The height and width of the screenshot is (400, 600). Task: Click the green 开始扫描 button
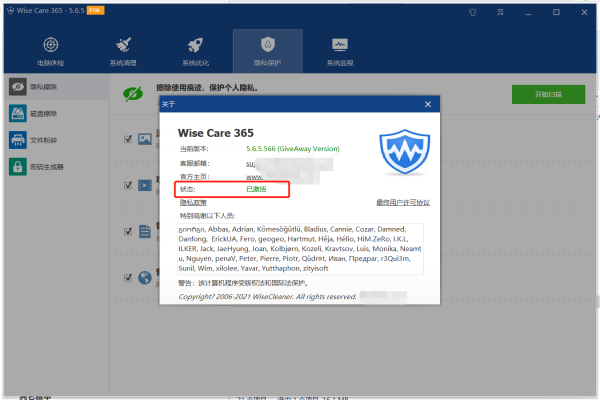click(x=548, y=95)
